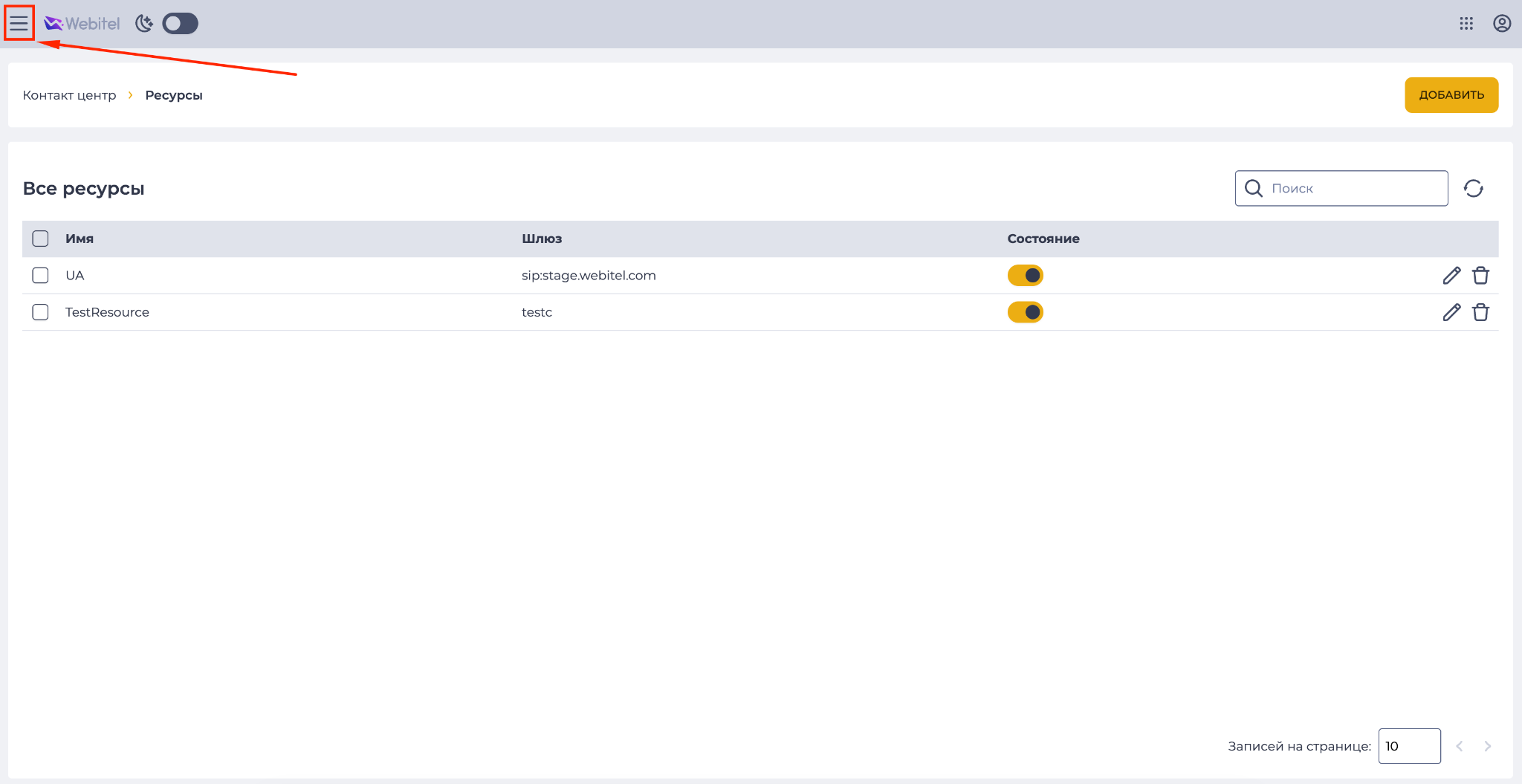Viewport: 1522px width, 784px height.
Task: Edit the TestResource resource
Action: [x=1451, y=312]
